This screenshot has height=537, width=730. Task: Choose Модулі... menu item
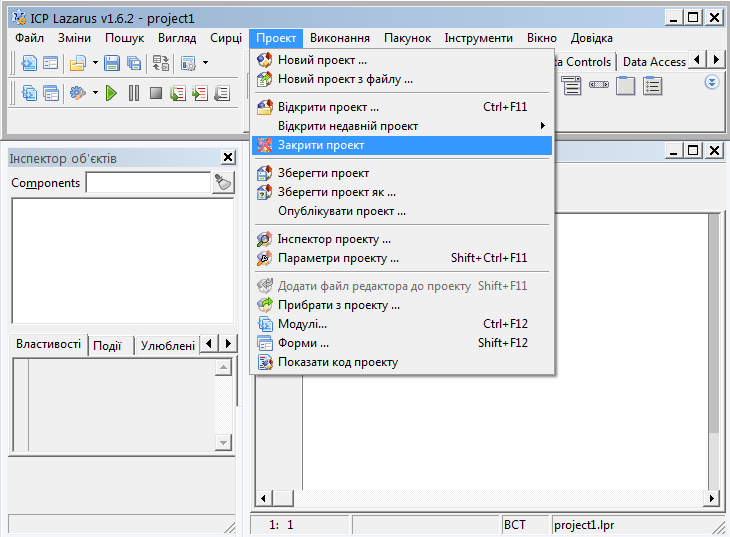pyautogui.click(x=402, y=324)
